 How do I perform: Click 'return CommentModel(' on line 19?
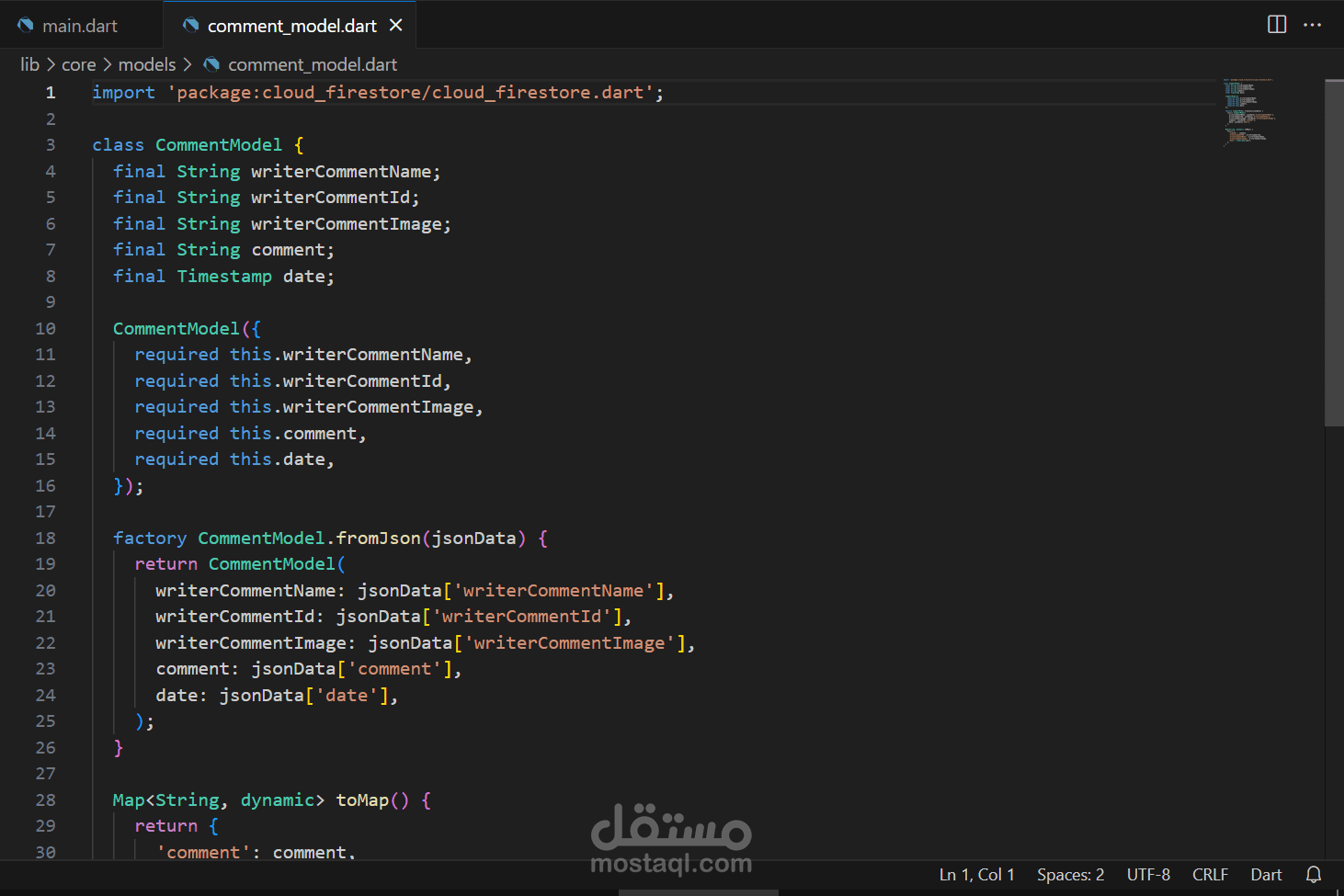[x=240, y=564]
